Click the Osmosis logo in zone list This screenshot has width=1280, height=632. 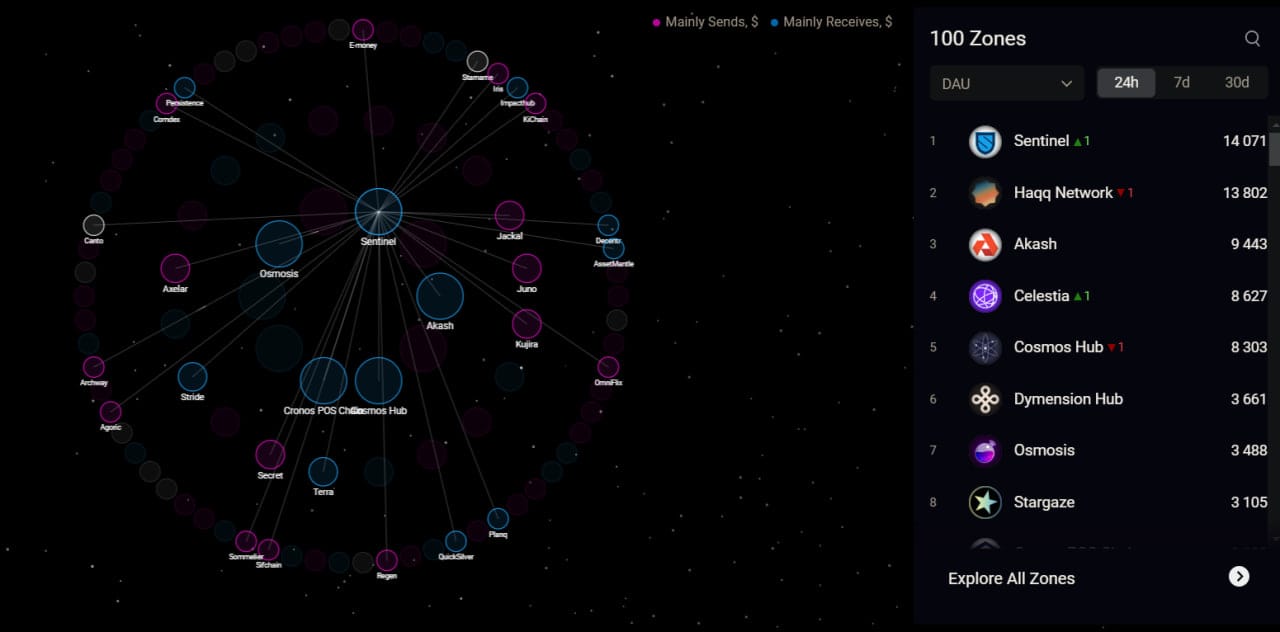click(x=985, y=451)
